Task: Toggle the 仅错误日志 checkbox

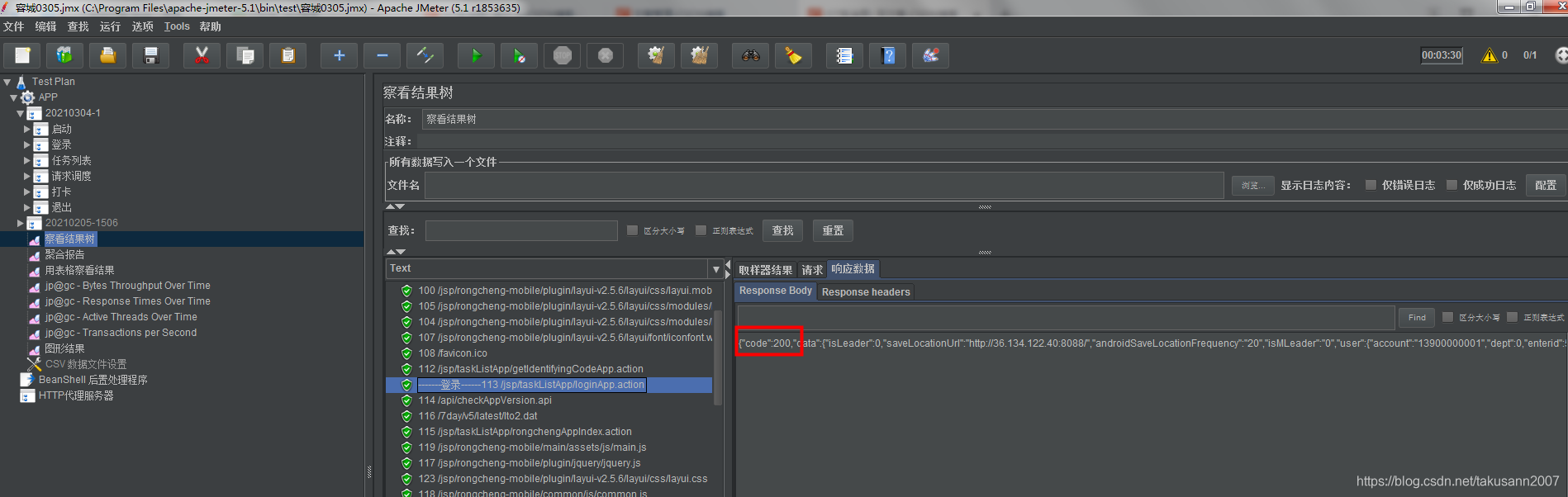Action: pos(1371,185)
